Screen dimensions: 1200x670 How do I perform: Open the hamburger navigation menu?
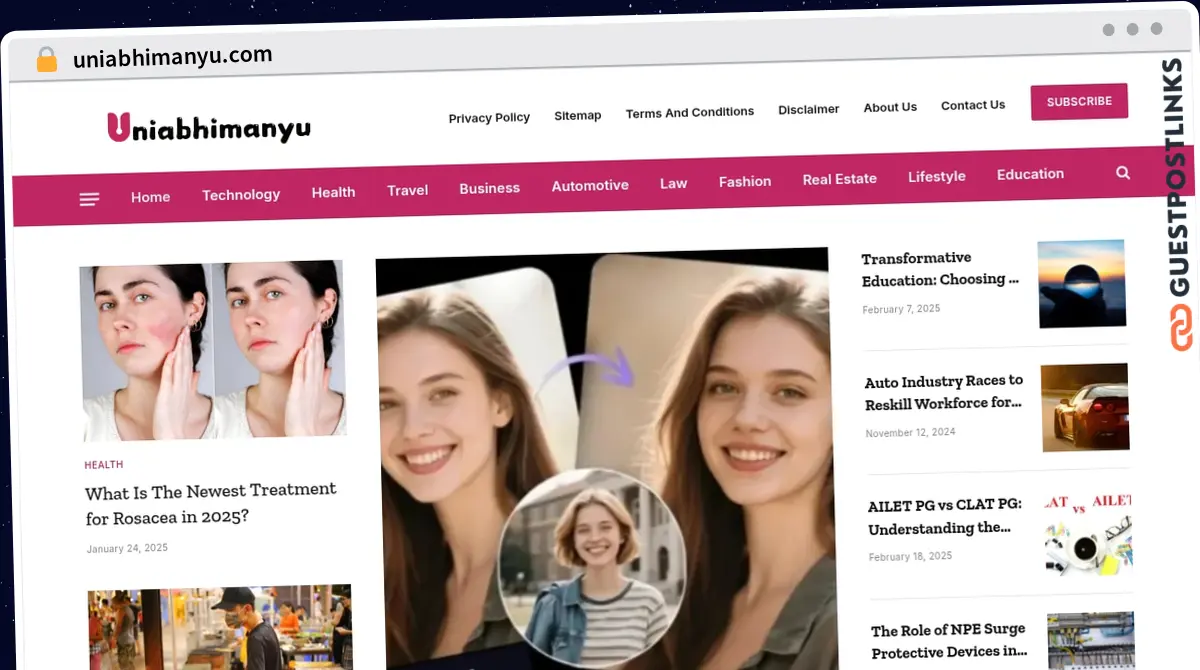89,198
